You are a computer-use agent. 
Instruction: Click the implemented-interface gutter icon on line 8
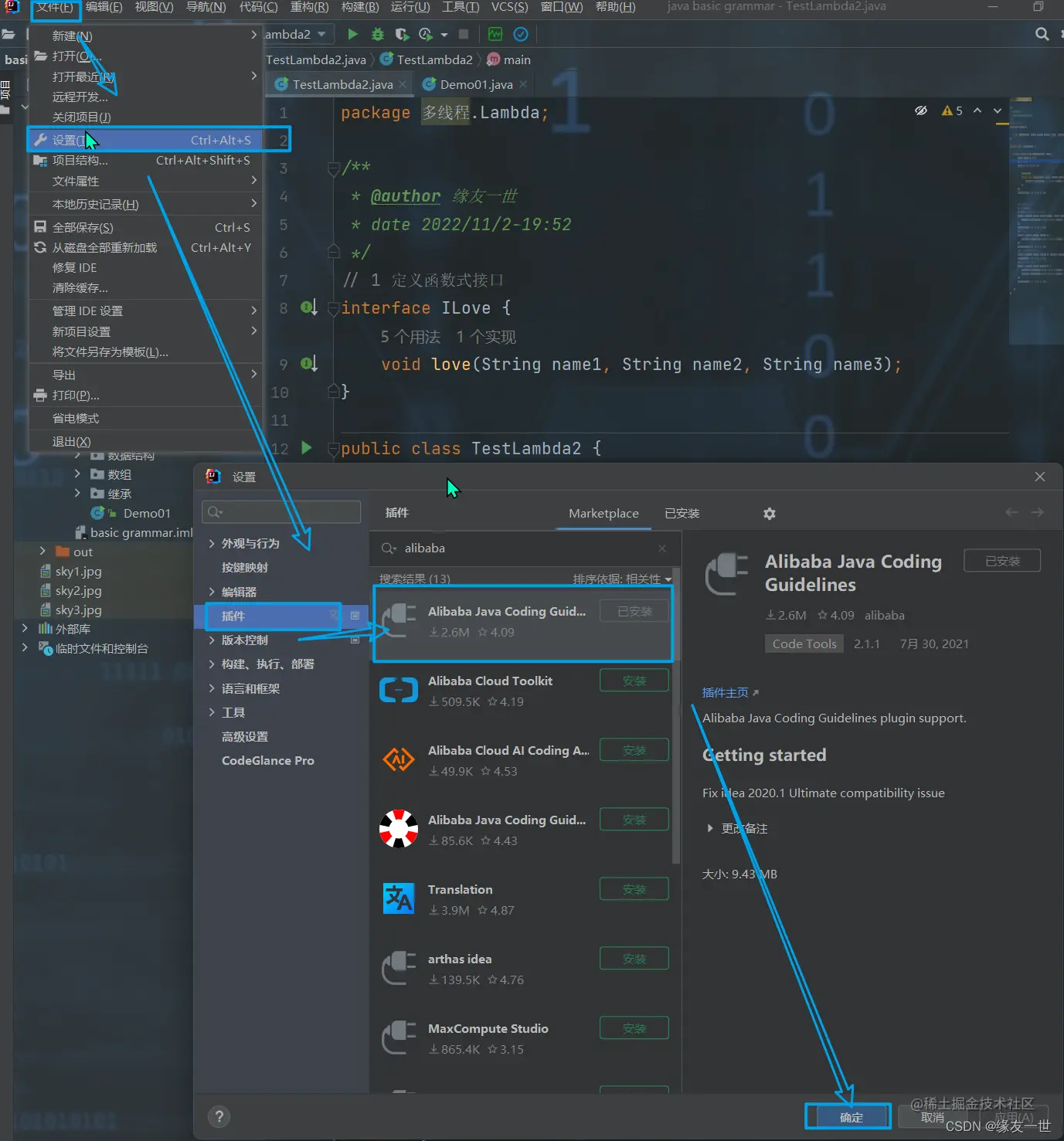point(309,307)
